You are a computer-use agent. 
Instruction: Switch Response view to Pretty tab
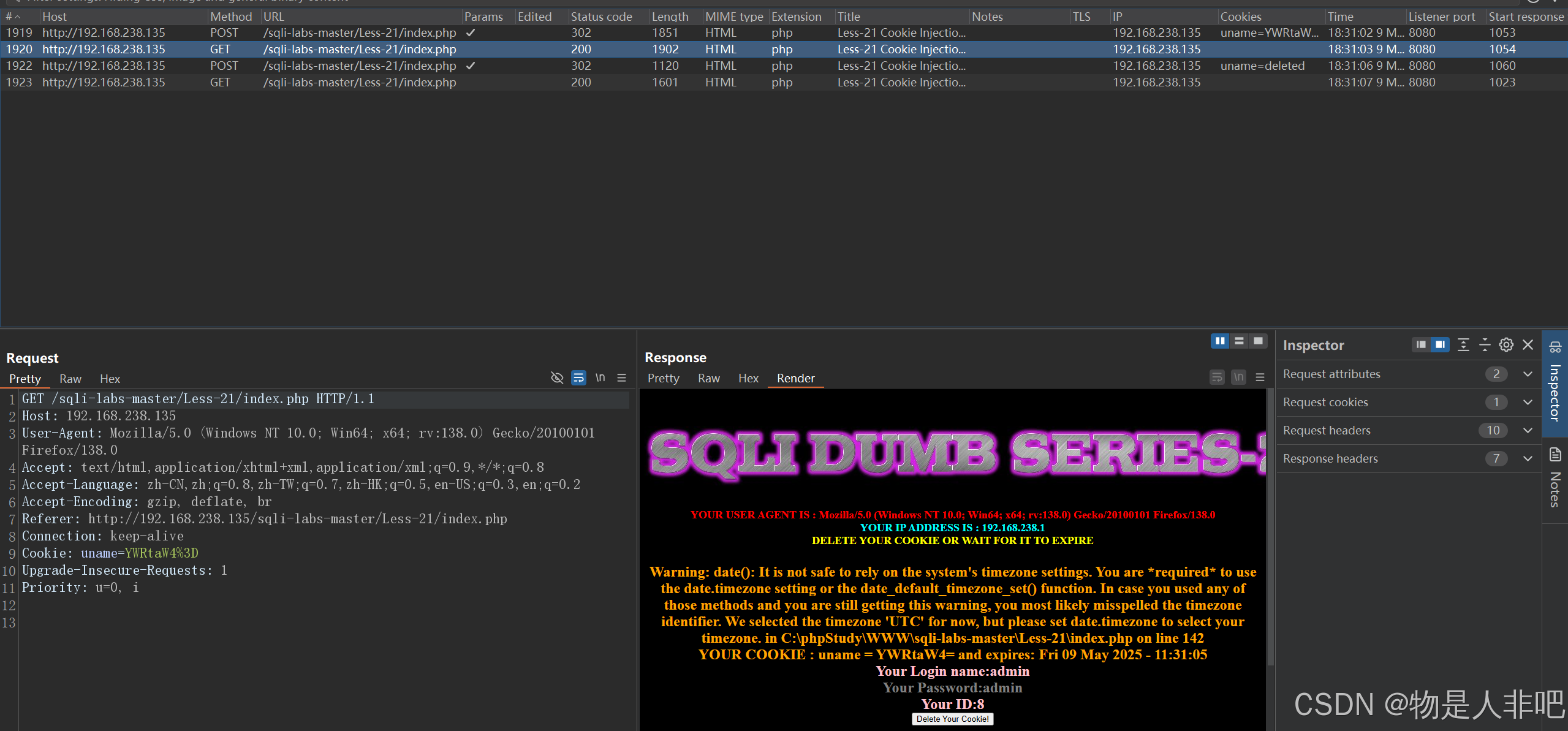(x=663, y=378)
